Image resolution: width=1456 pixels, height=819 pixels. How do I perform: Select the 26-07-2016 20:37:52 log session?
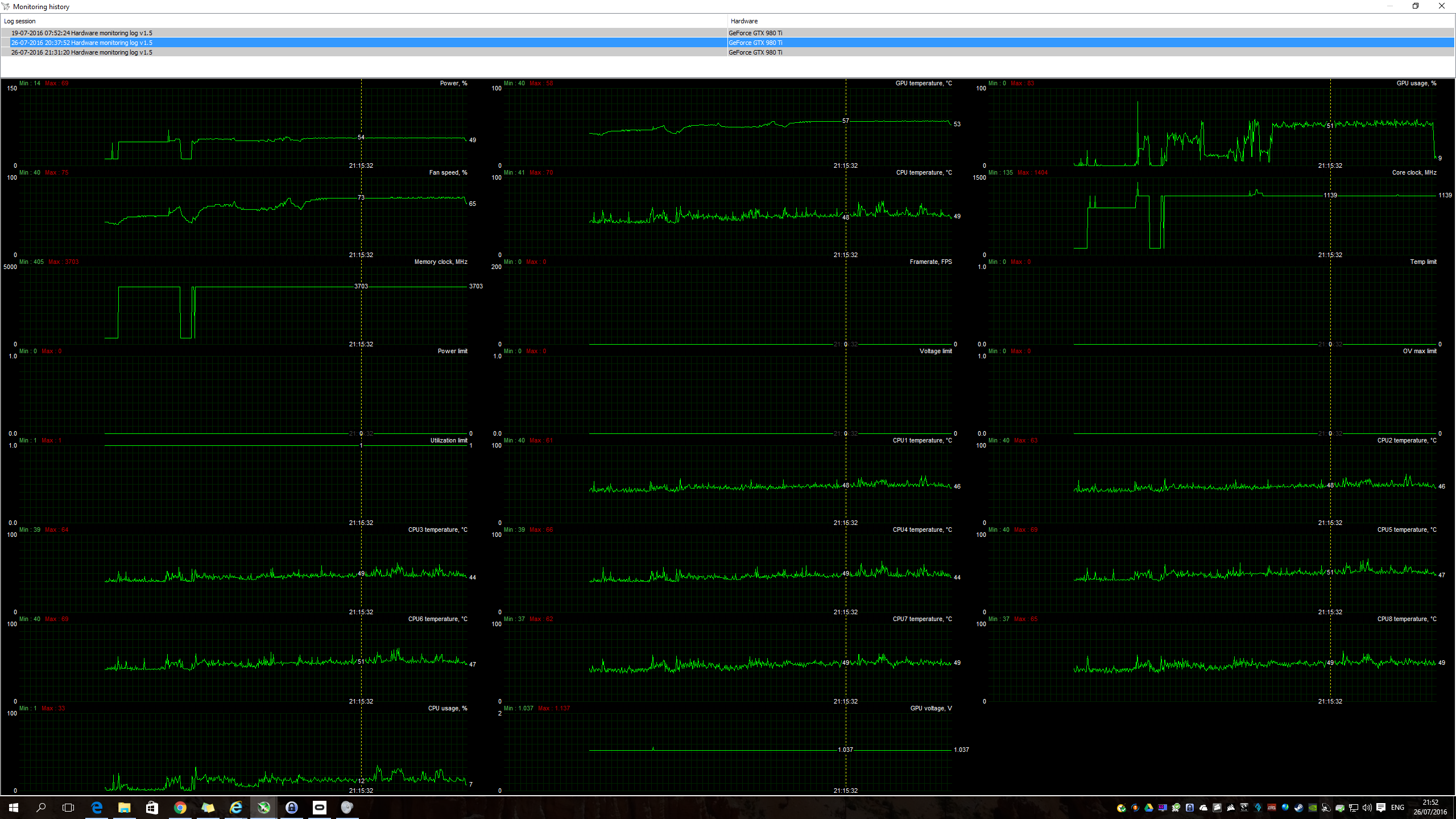pyautogui.click(x=81, y=43)
